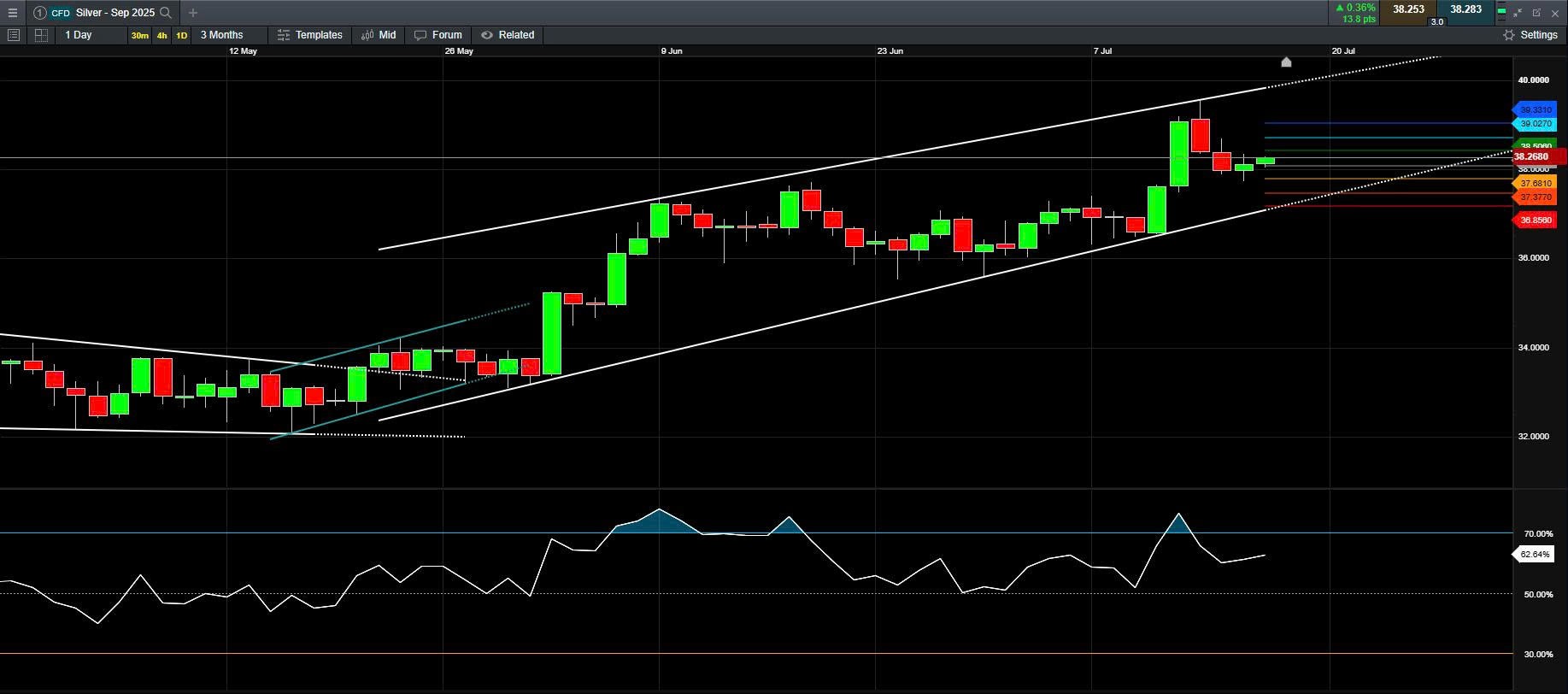This screenshot has height=694, width=1568.
Task: Click the Settings gear icon
Action: click(x=1509, y=35)
